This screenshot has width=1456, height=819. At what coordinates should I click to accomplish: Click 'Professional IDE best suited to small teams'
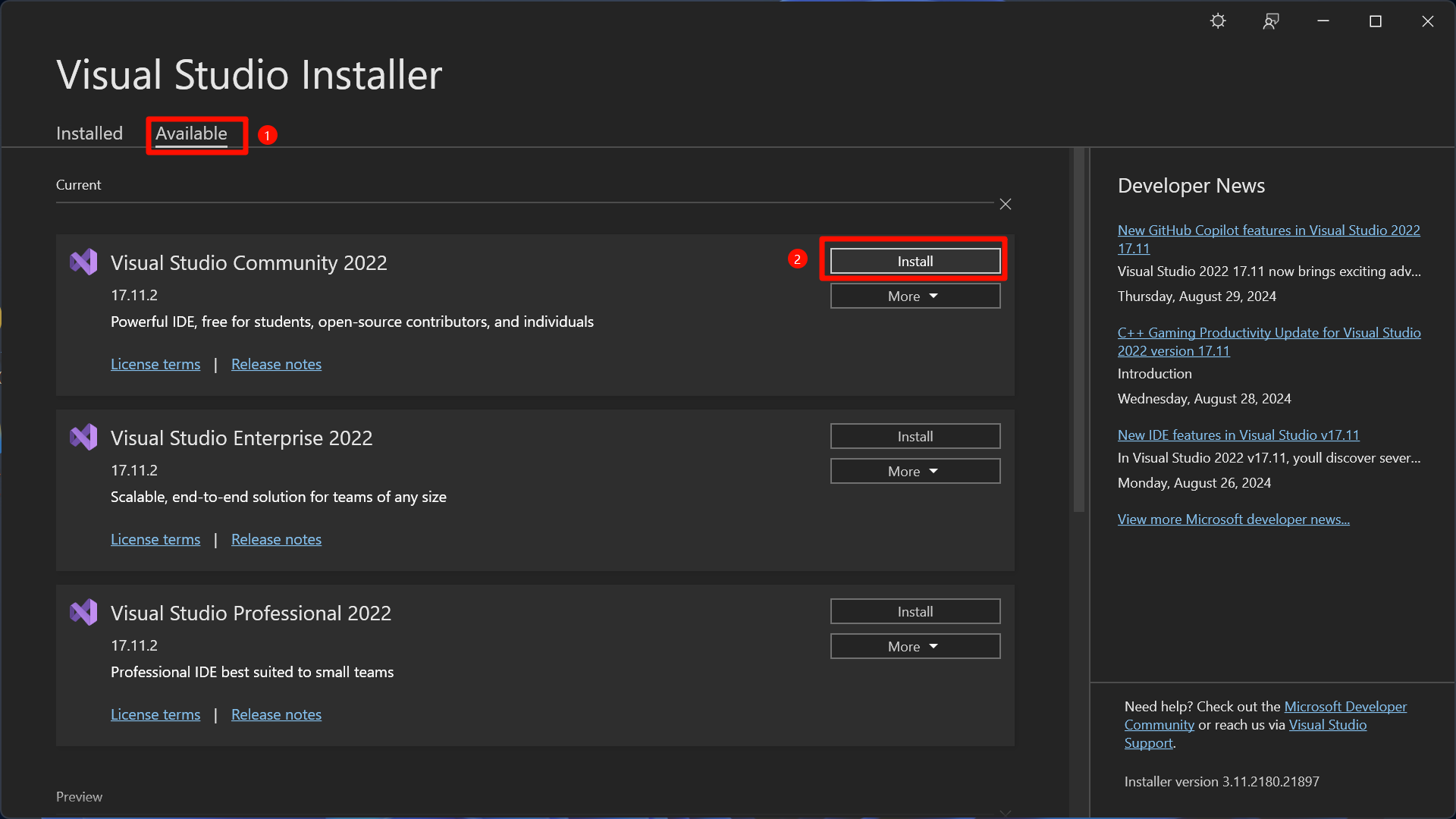point(252,672)
